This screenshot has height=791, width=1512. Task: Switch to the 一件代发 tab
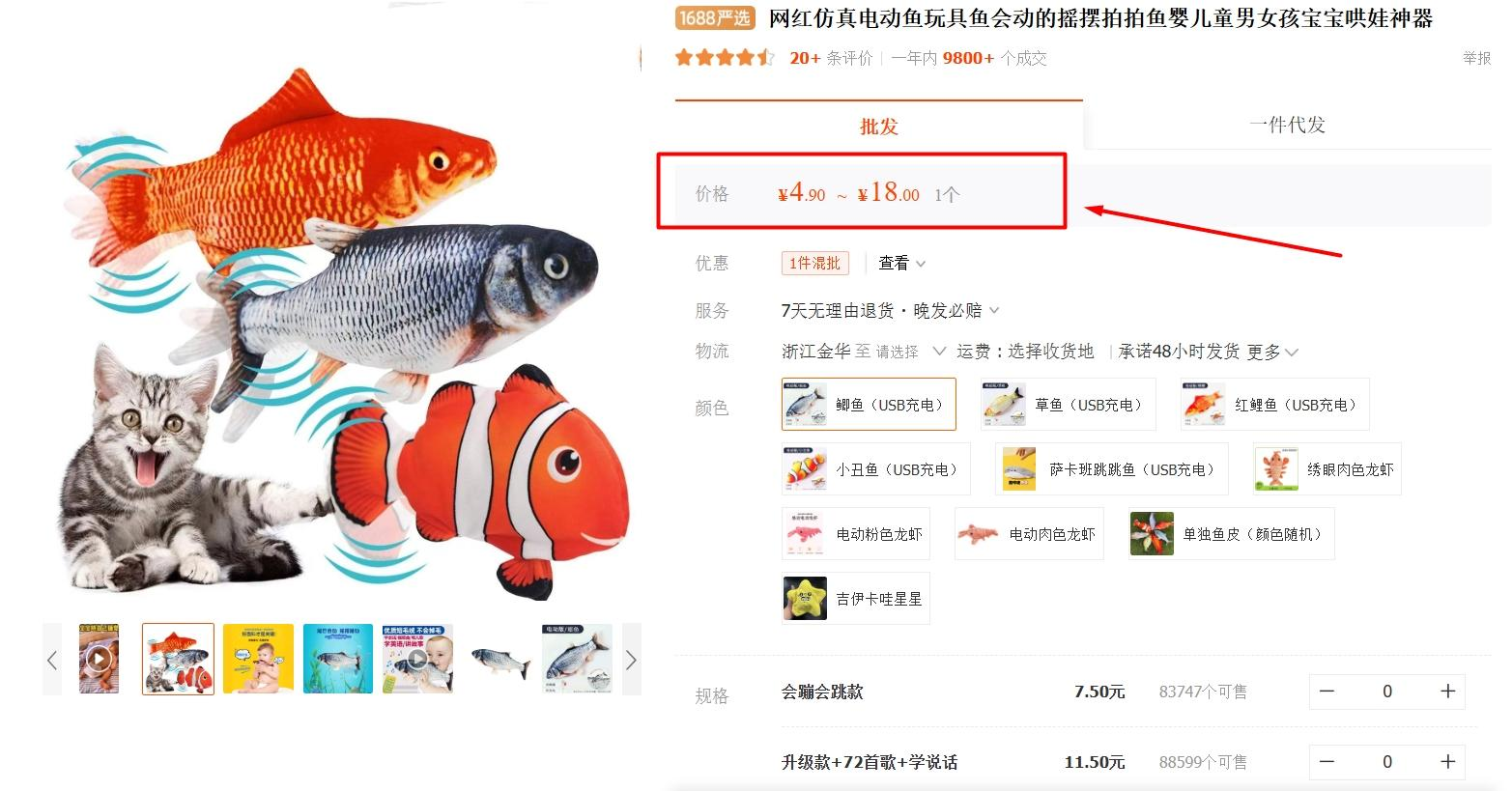(x=1287, y=125)
